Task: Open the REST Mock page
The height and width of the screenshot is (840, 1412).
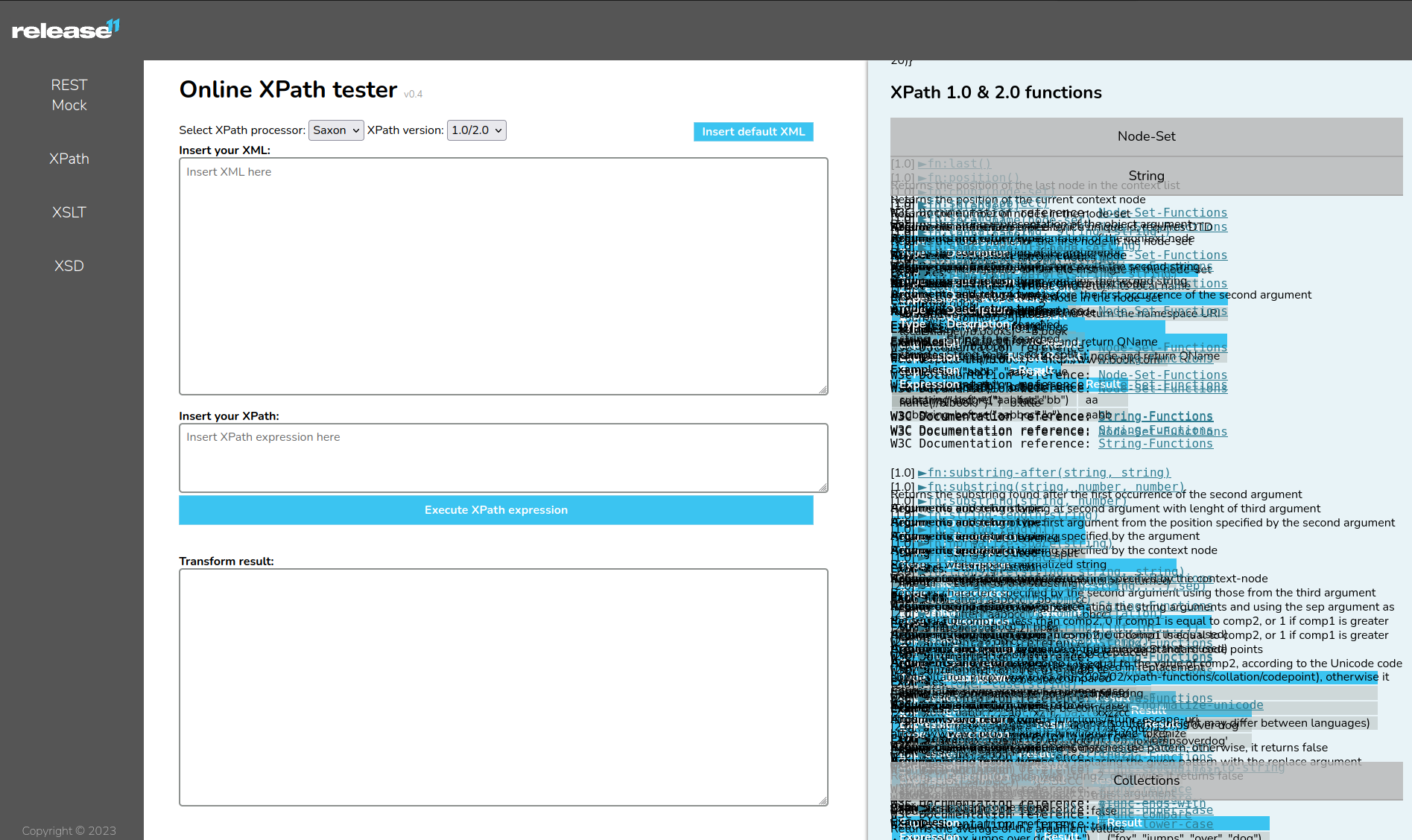Action: (69, 95)
